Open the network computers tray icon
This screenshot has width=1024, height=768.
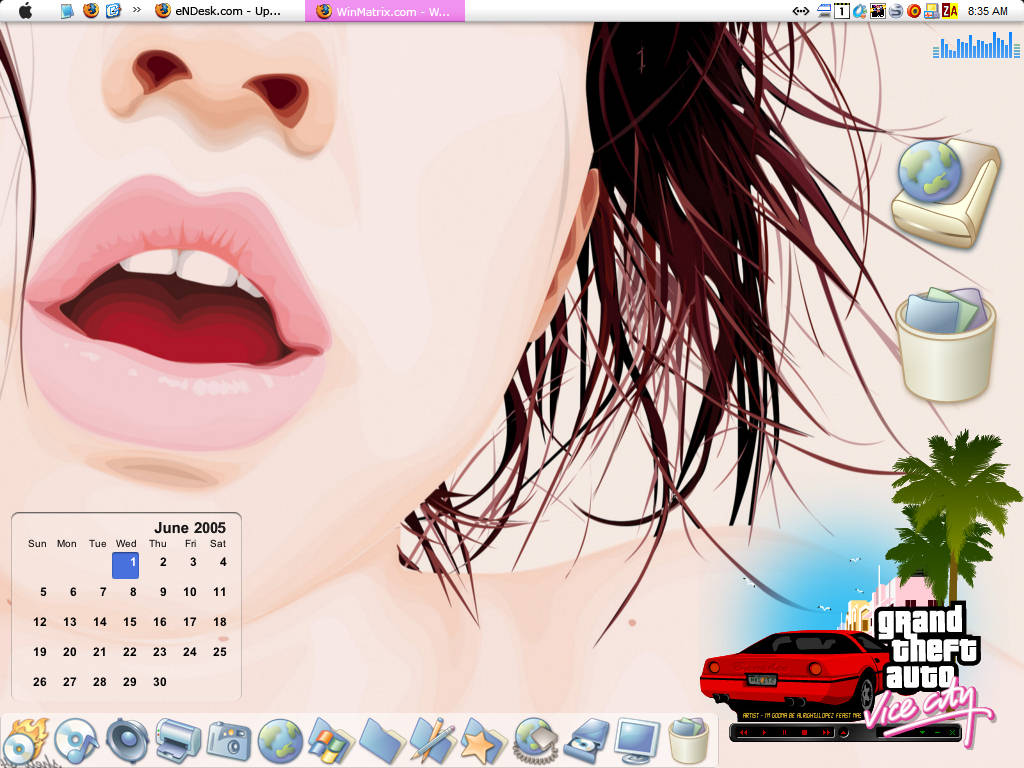coord(932,10)
